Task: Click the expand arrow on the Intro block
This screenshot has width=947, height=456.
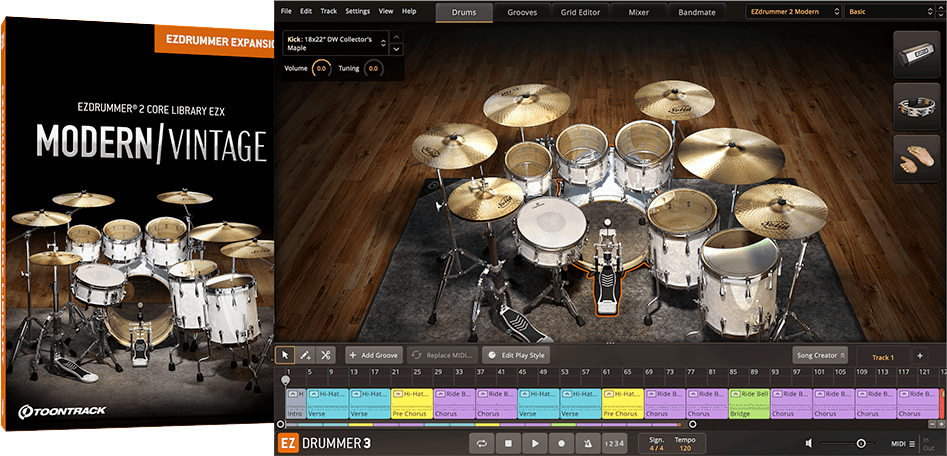Action: pos(293,394)
